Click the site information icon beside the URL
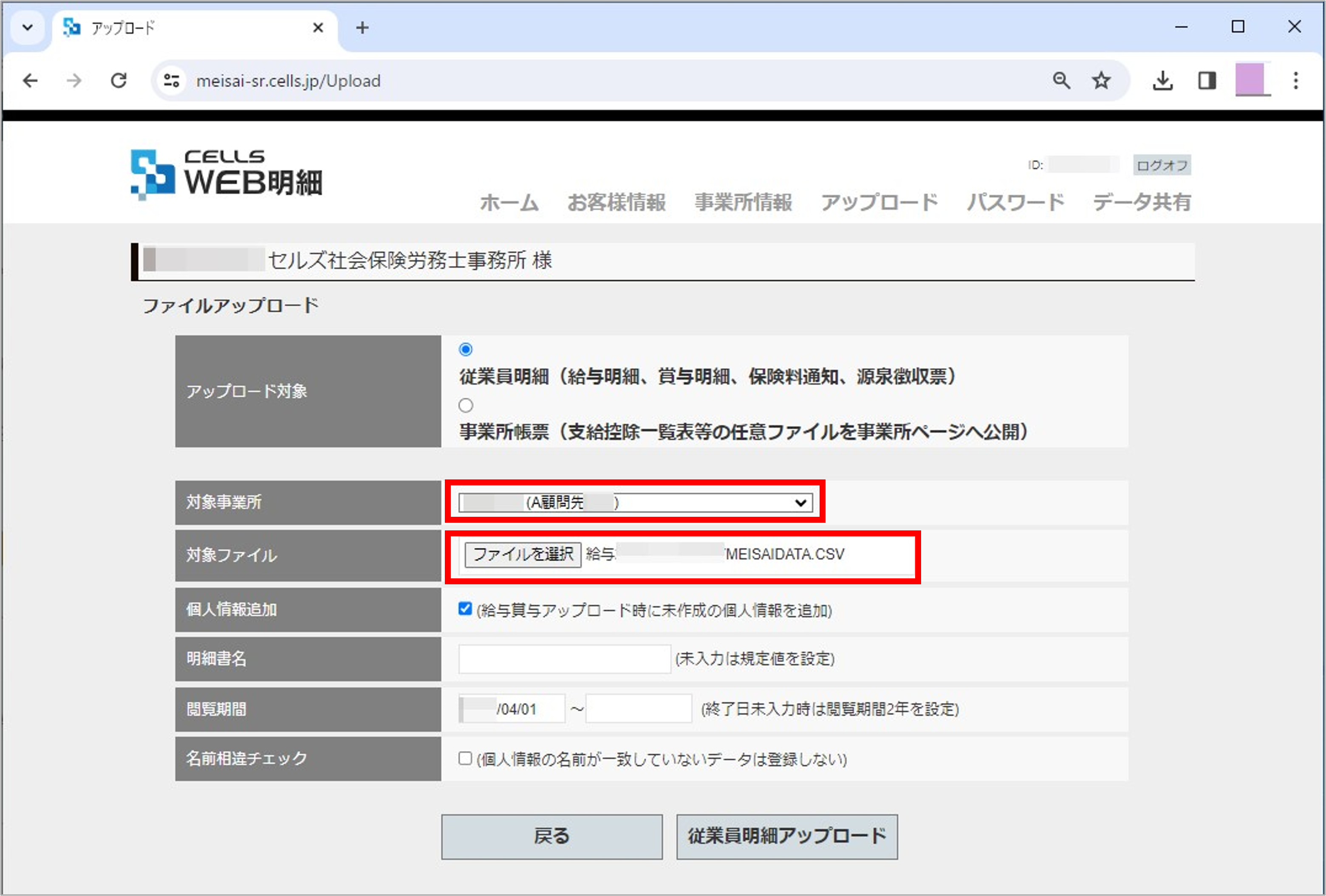Screen dimensions: 1326x896 [x=171, y=80]
